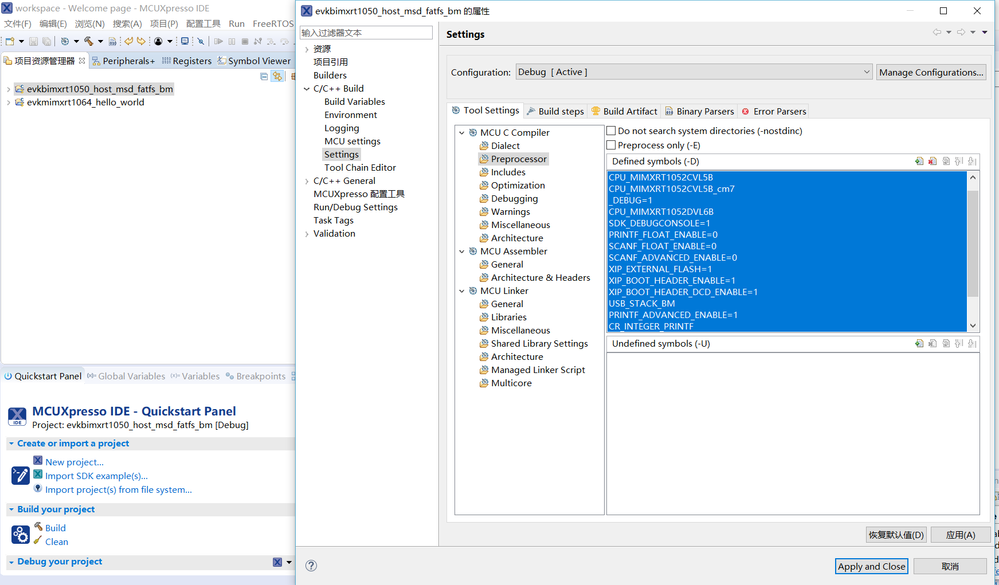Click Add icon for Undefined symbols
Screen dimensions: 999x585
tap(919, 343)
